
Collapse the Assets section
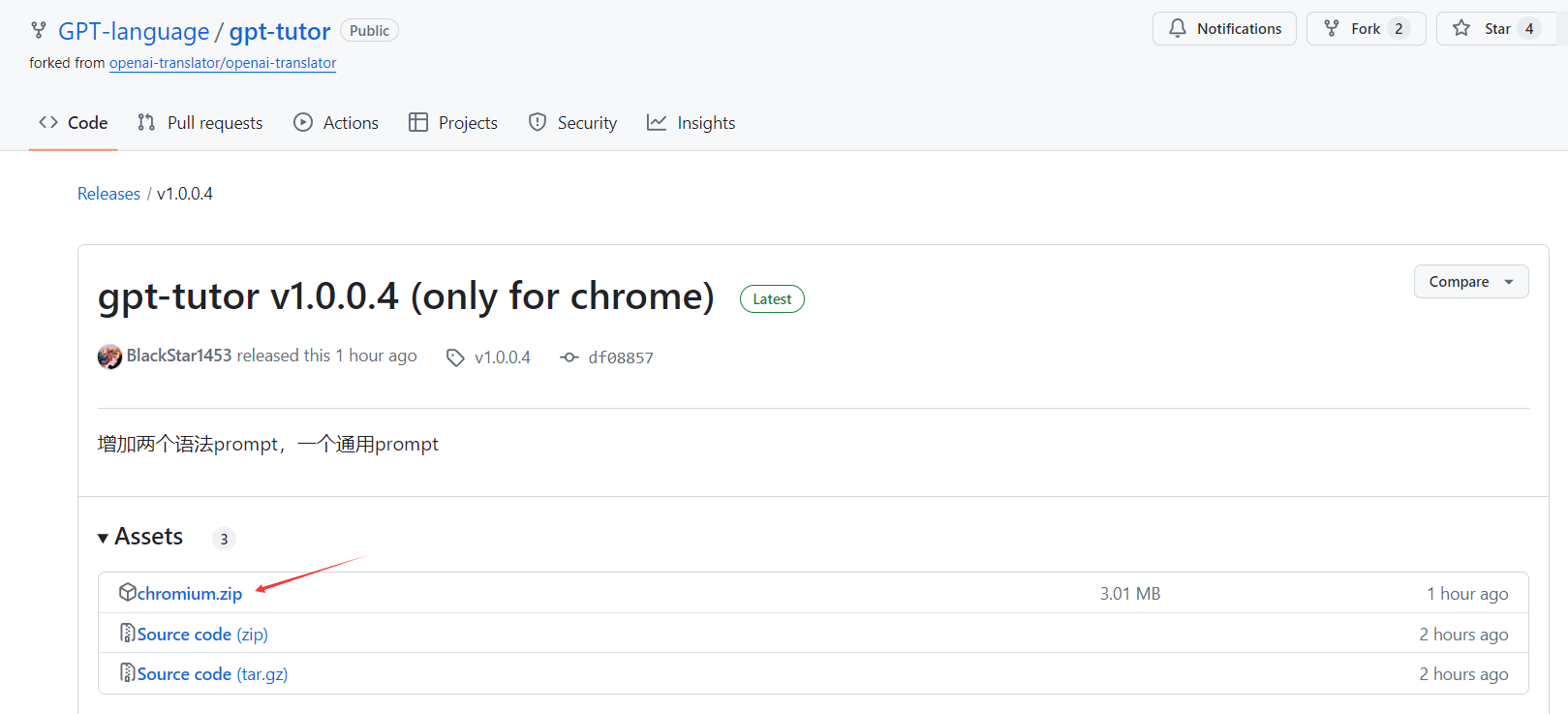pos(140,537)
